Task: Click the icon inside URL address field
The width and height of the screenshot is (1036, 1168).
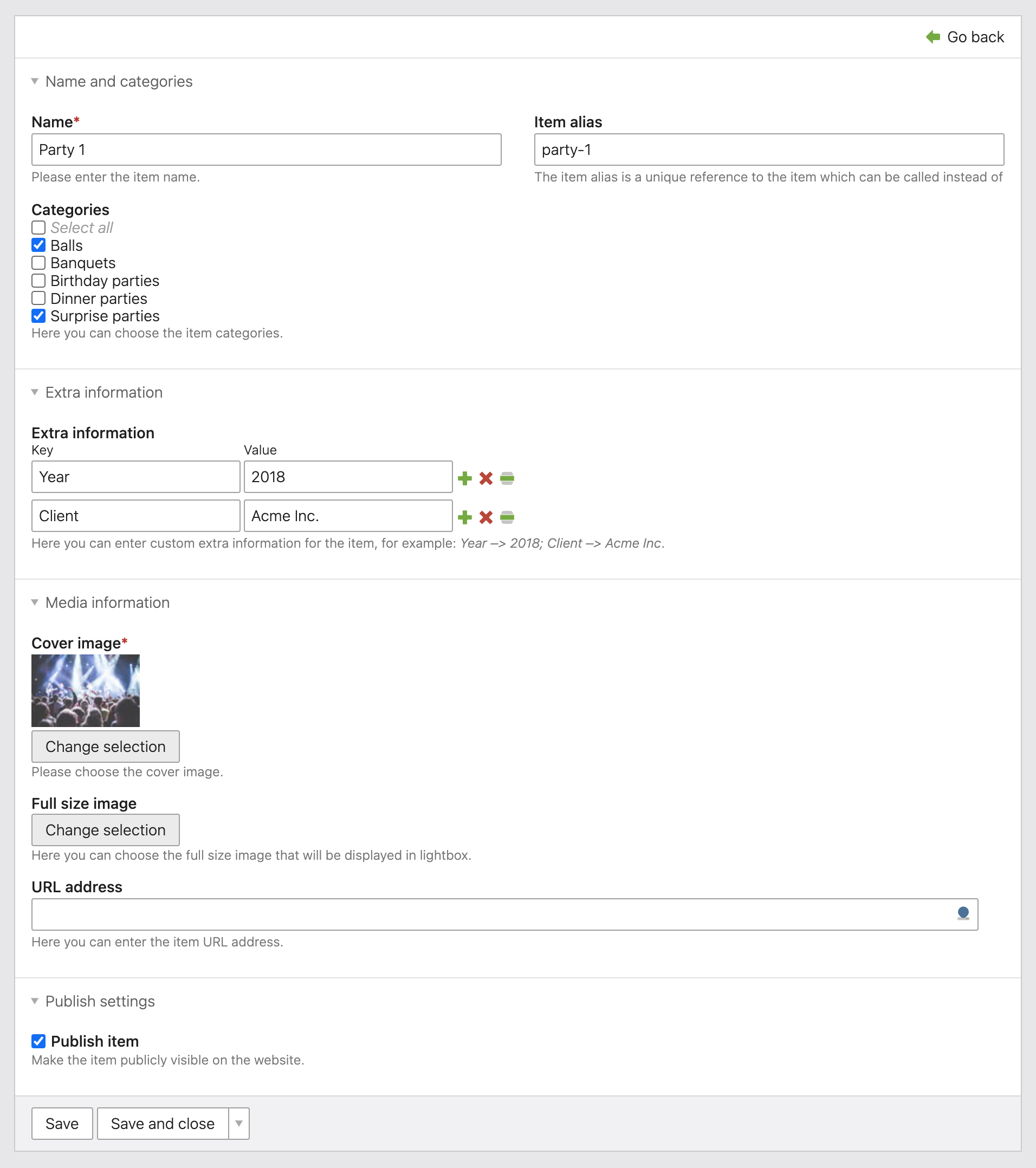Action: point(963,914)
